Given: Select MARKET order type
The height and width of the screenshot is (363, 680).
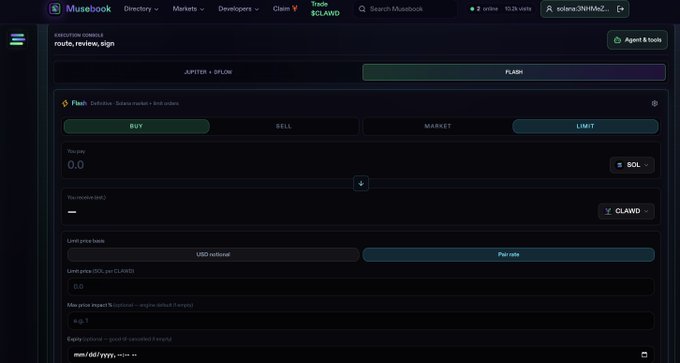Looking at the screenshot, I should pyautogui.click(x=438, y=126).
